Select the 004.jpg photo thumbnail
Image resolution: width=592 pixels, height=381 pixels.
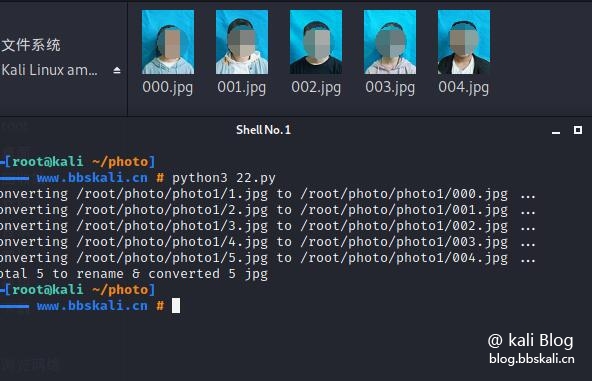point(464,42)
